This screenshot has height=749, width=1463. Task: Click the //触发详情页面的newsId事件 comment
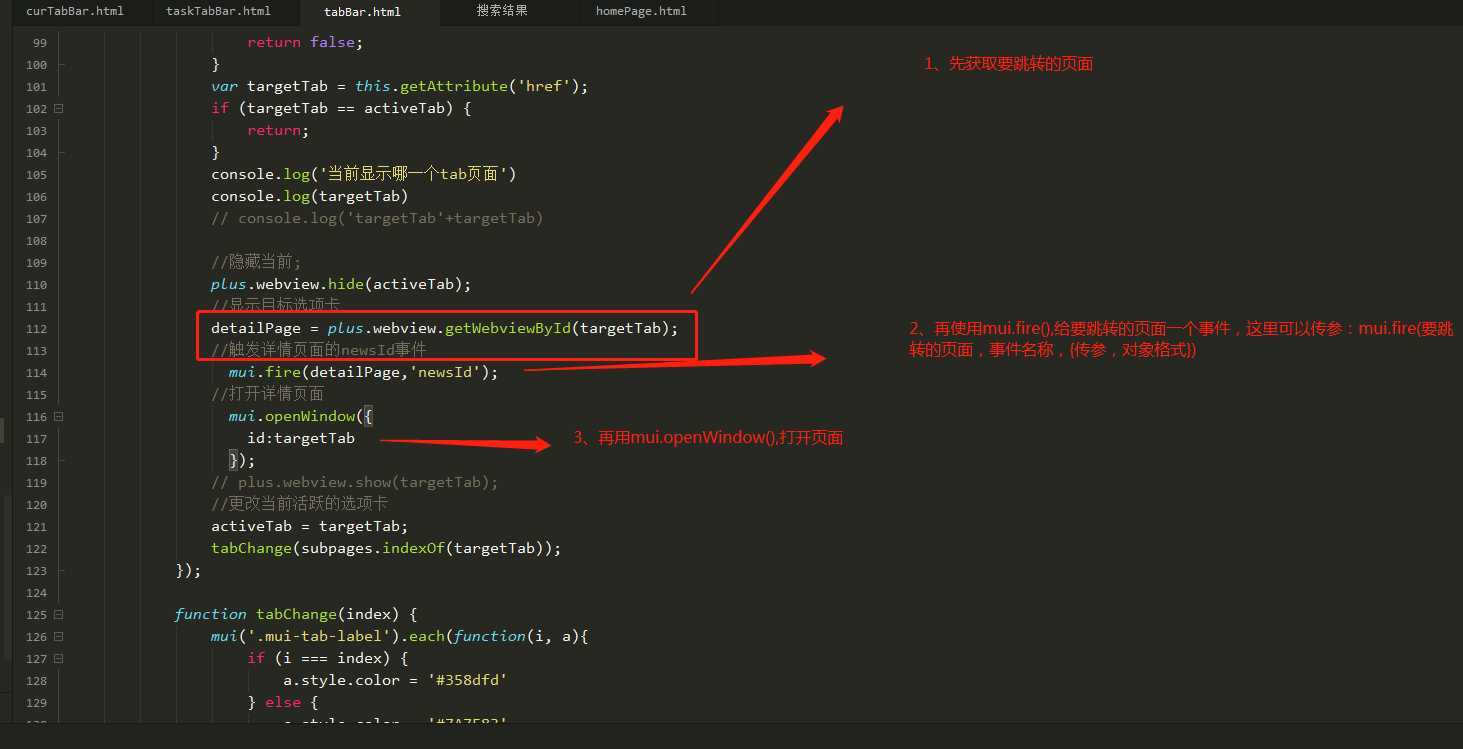319,350
